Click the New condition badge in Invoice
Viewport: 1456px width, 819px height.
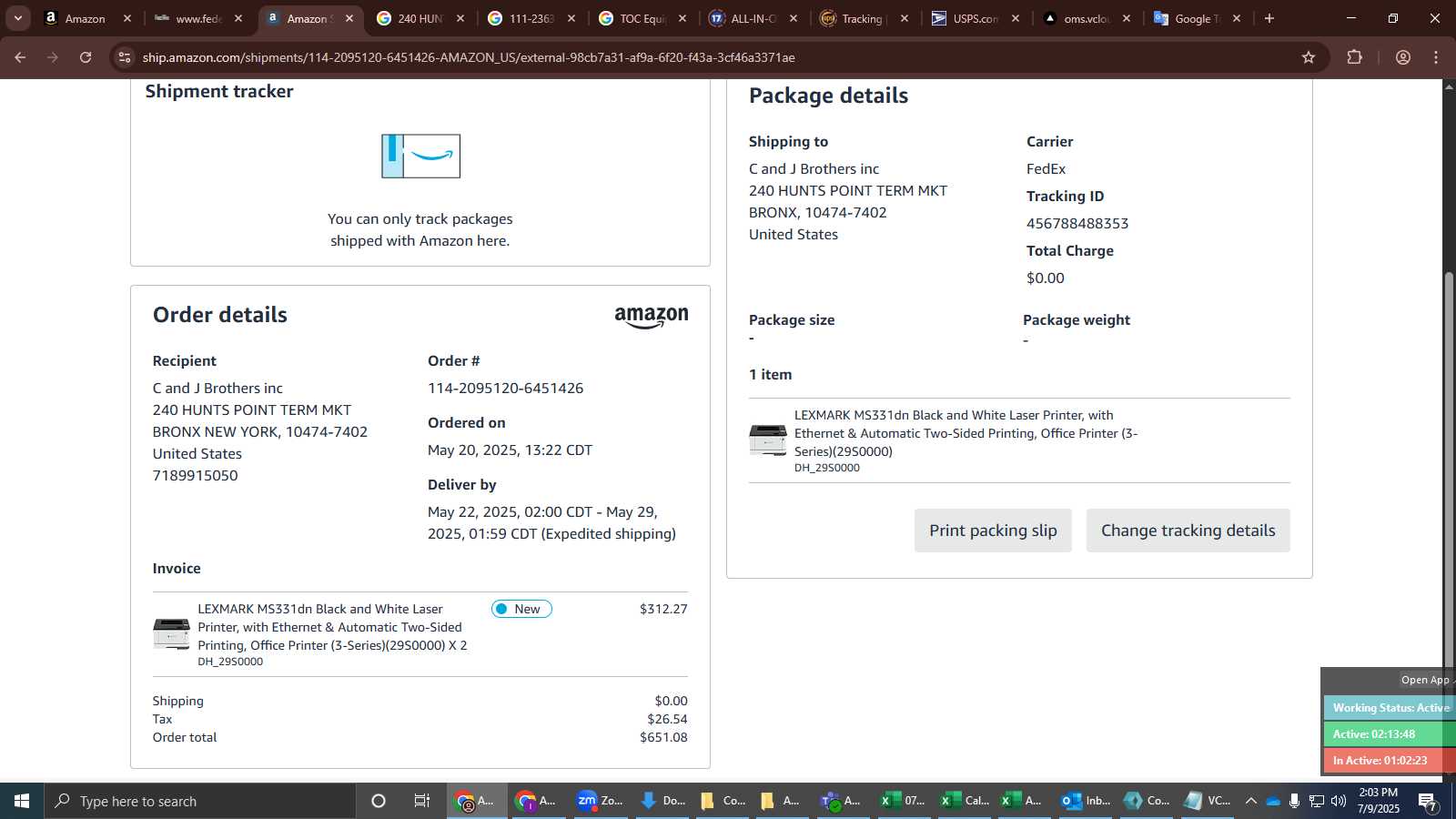click(x=521, y=609)
